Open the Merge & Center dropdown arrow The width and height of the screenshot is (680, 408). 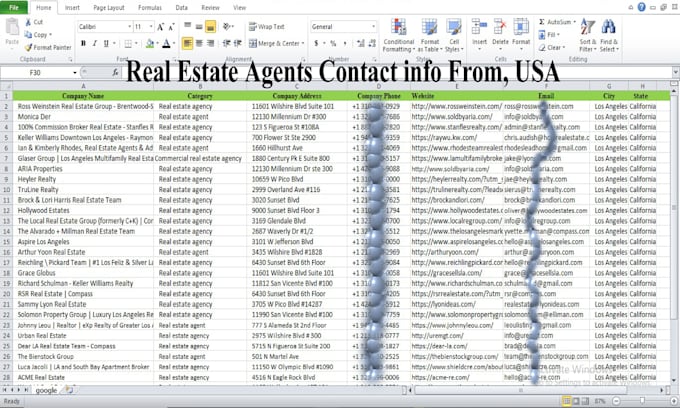303,43
